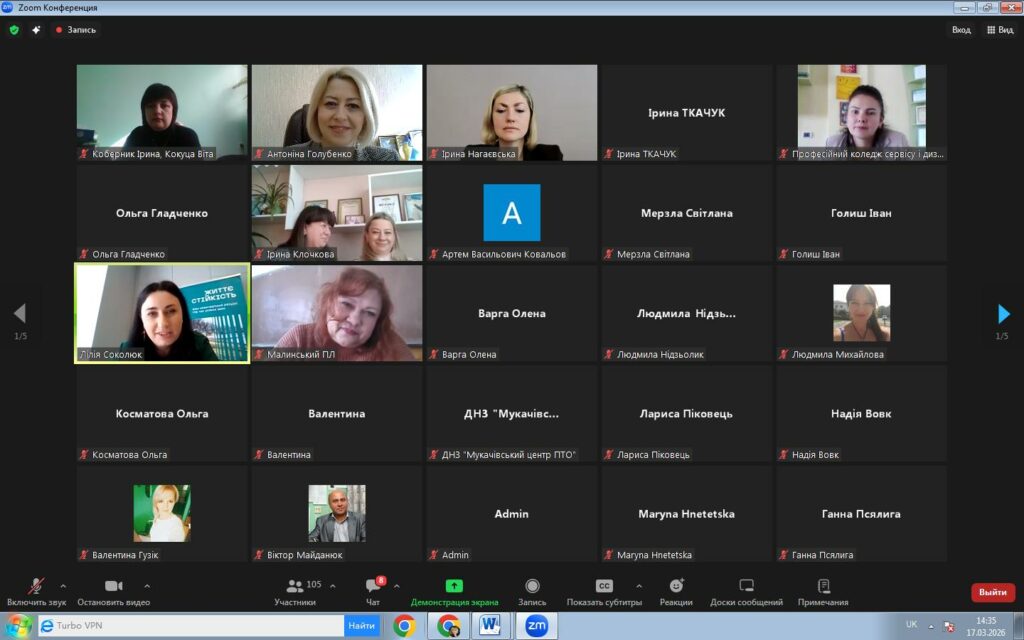Expand the arrow next to Участники
1024x640 pixels.
point(332,586)
